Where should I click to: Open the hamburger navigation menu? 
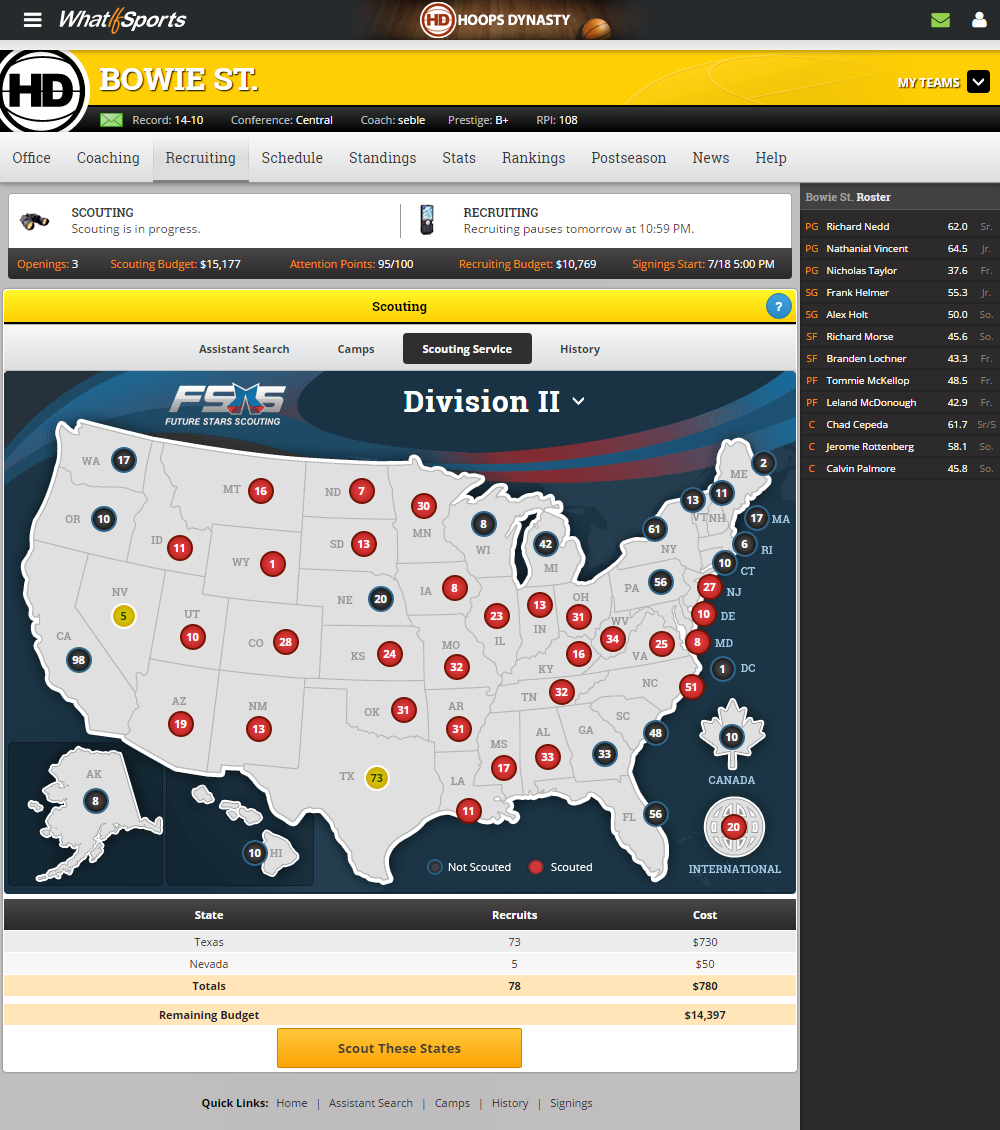click(x=33, y=20)
